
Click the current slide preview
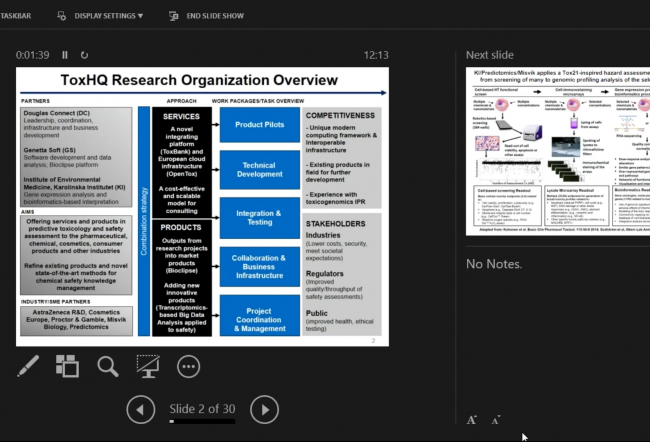(x=202, y=206)
